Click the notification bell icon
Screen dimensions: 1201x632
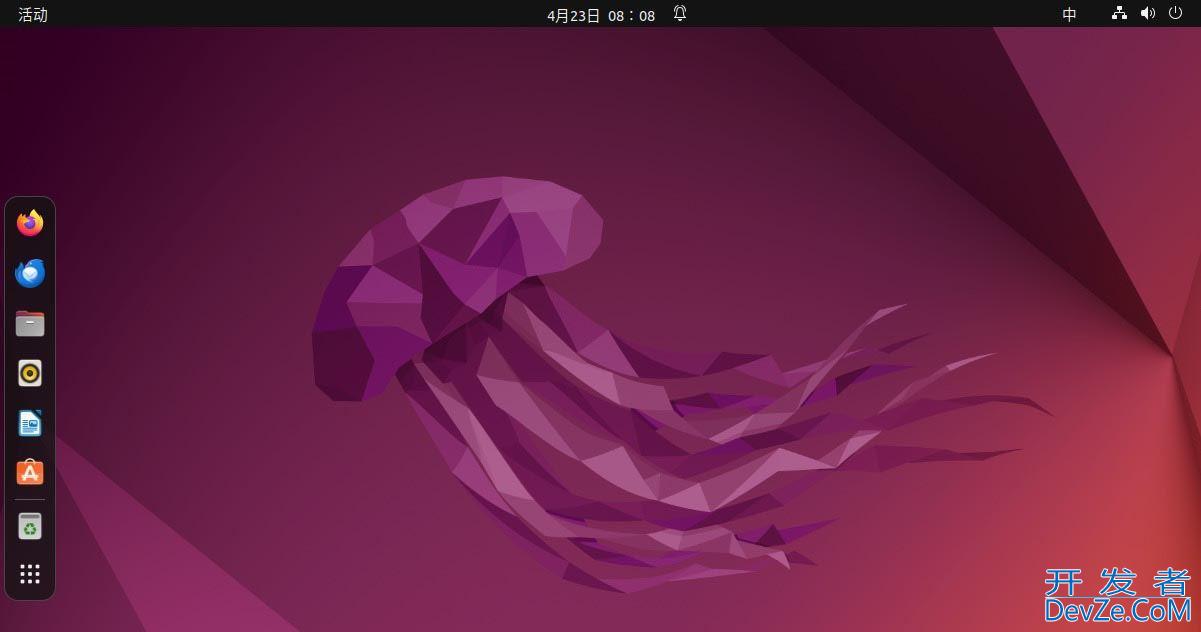click(680, 13)
